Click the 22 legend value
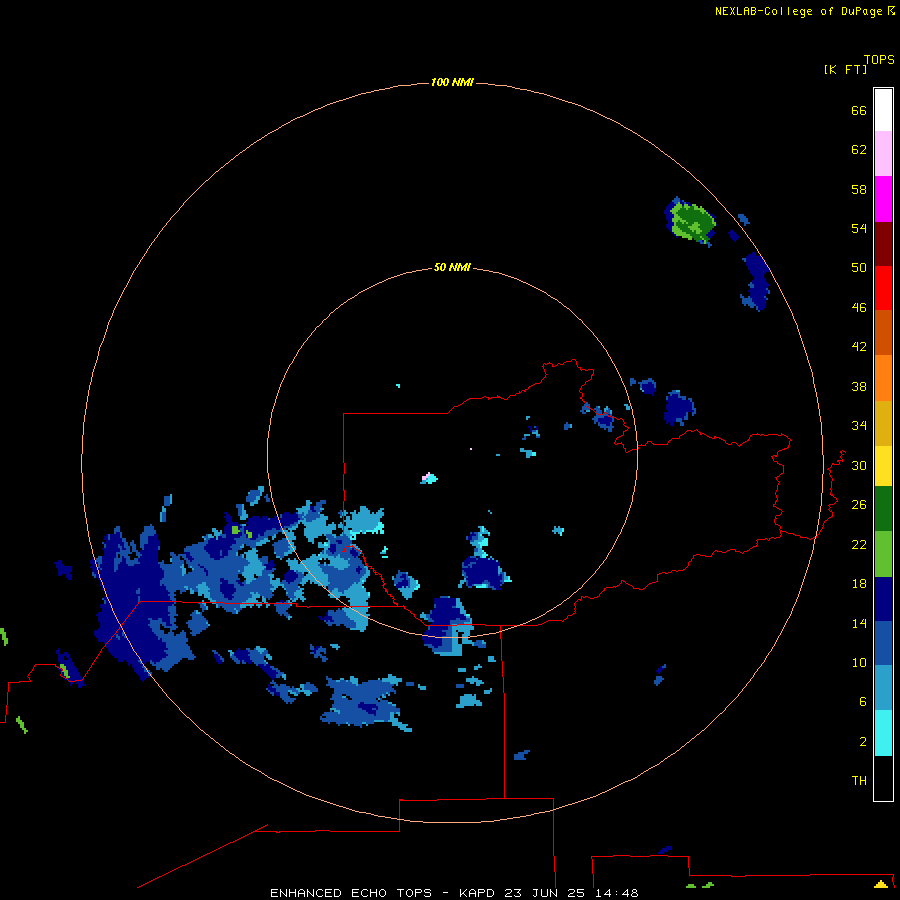The height and width of the screenshot is (900, 900). 859,544
